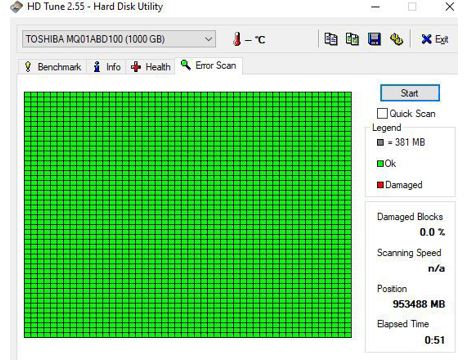Enable the Quick Scan checkbox
Image resolution: width=468 pixels, height=360 pixels.
tap(382, 113)
